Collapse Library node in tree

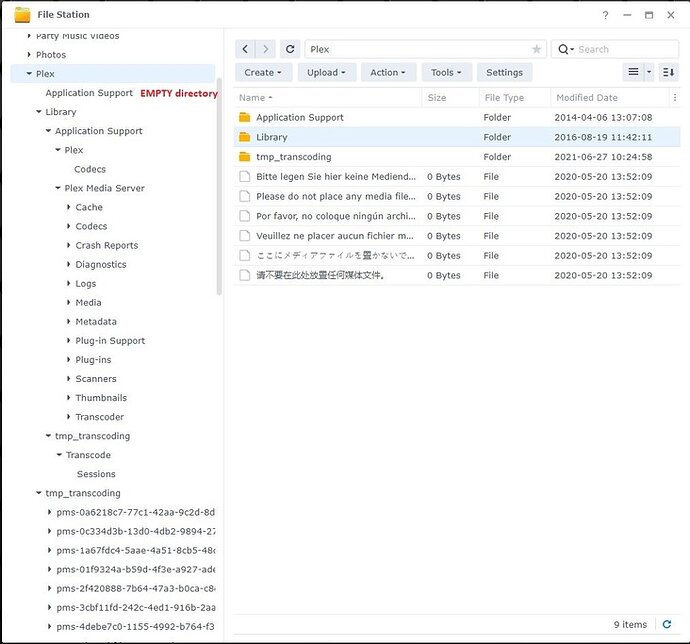[x=39, y=112]
